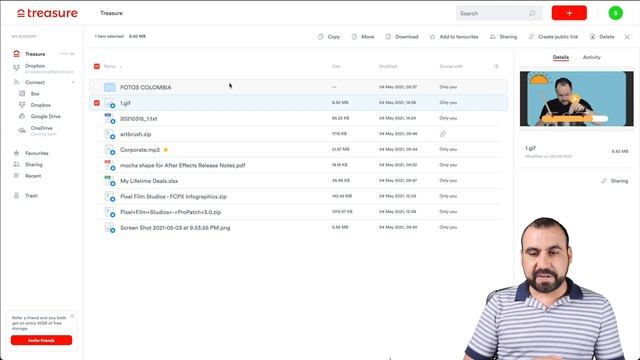Open the FOTOS COLOMBIA folder
This screenshot has width=640, height=360.
(145, 87)
